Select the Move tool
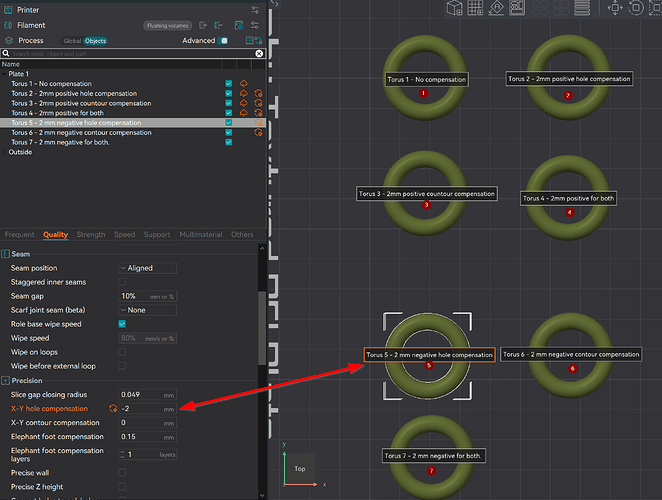662x500 pixels. [x=615, y=8]
